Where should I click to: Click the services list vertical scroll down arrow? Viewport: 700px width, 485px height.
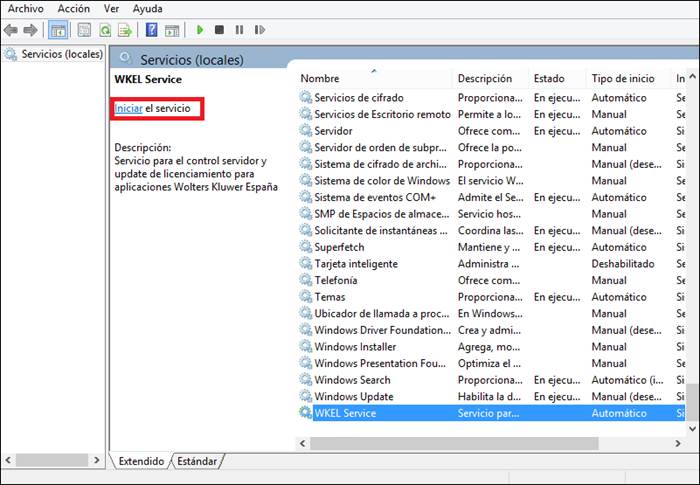pyautogui.click(x=692, y=428)
